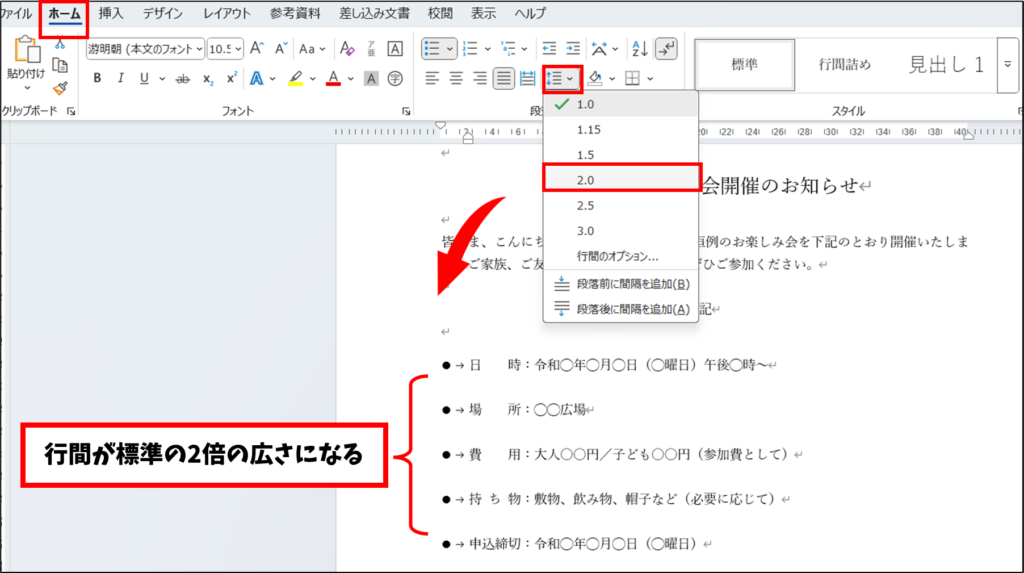Center align the paragraph text
Image resolution: width=1024 pixels, height=573 pixels.
click(456, 78)
